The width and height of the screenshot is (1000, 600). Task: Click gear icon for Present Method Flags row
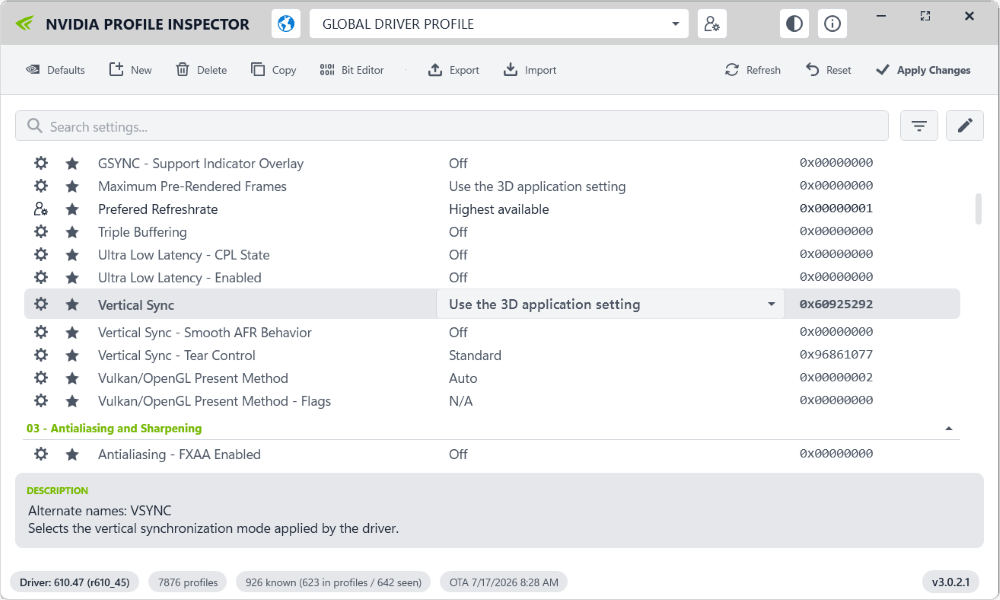pyautogui.click(x=41, y=401)
